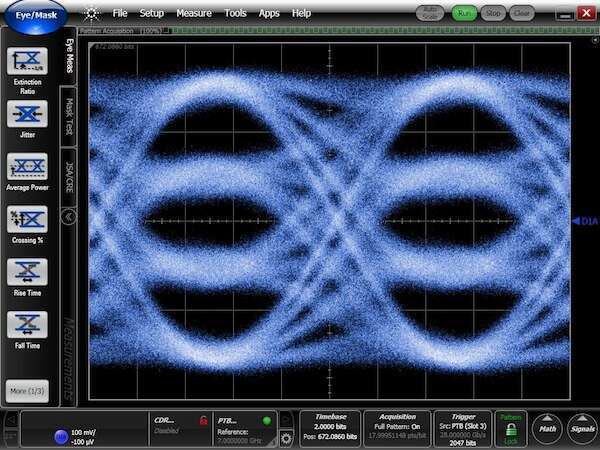This screenshot has width=600, height=450.
Task: Measure Fall Time with sidebar icon
Action: [x=27, y=325]
